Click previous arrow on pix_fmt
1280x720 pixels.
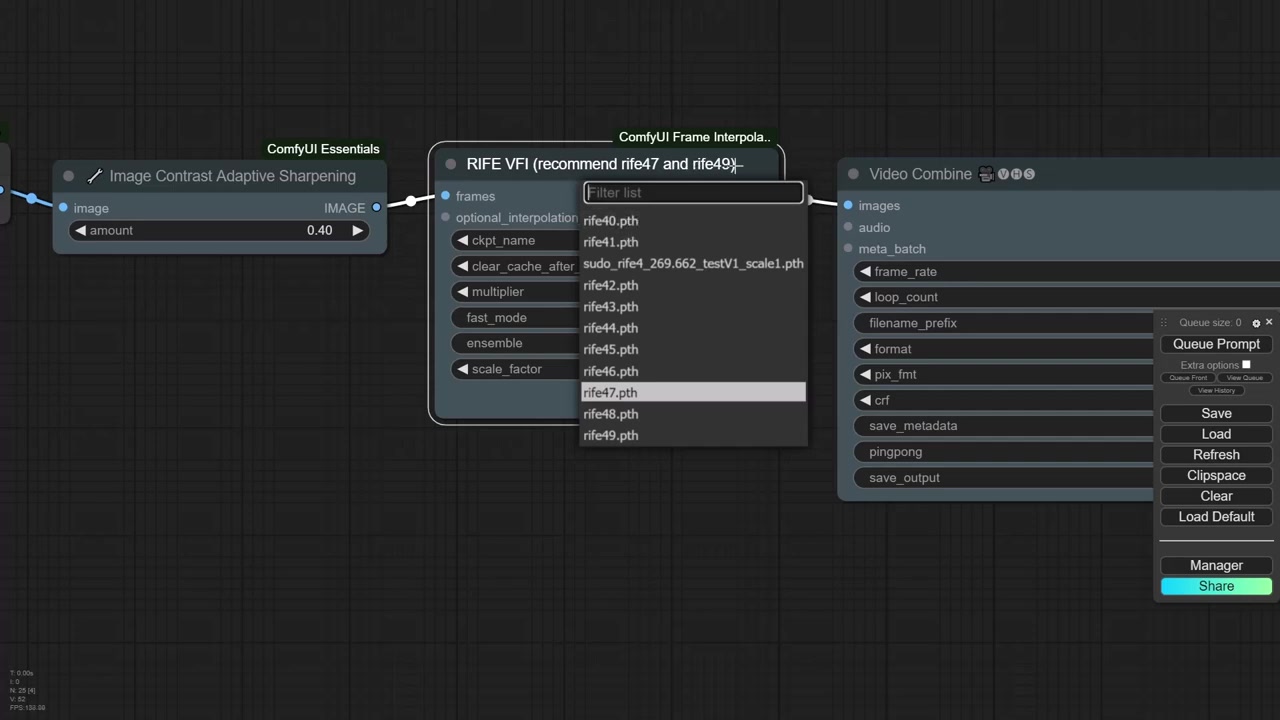coord(865,374)
